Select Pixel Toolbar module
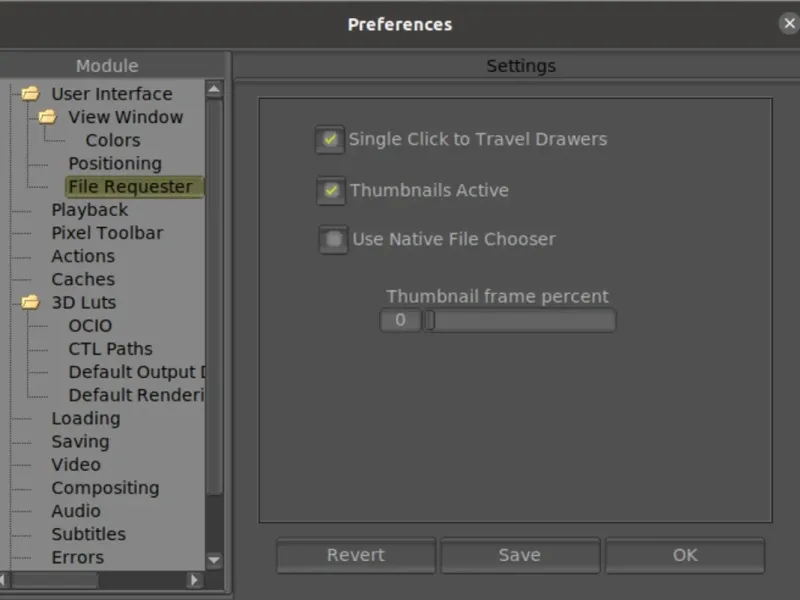The height and width of the screenshot is (600, 800). tap(107, 233)
